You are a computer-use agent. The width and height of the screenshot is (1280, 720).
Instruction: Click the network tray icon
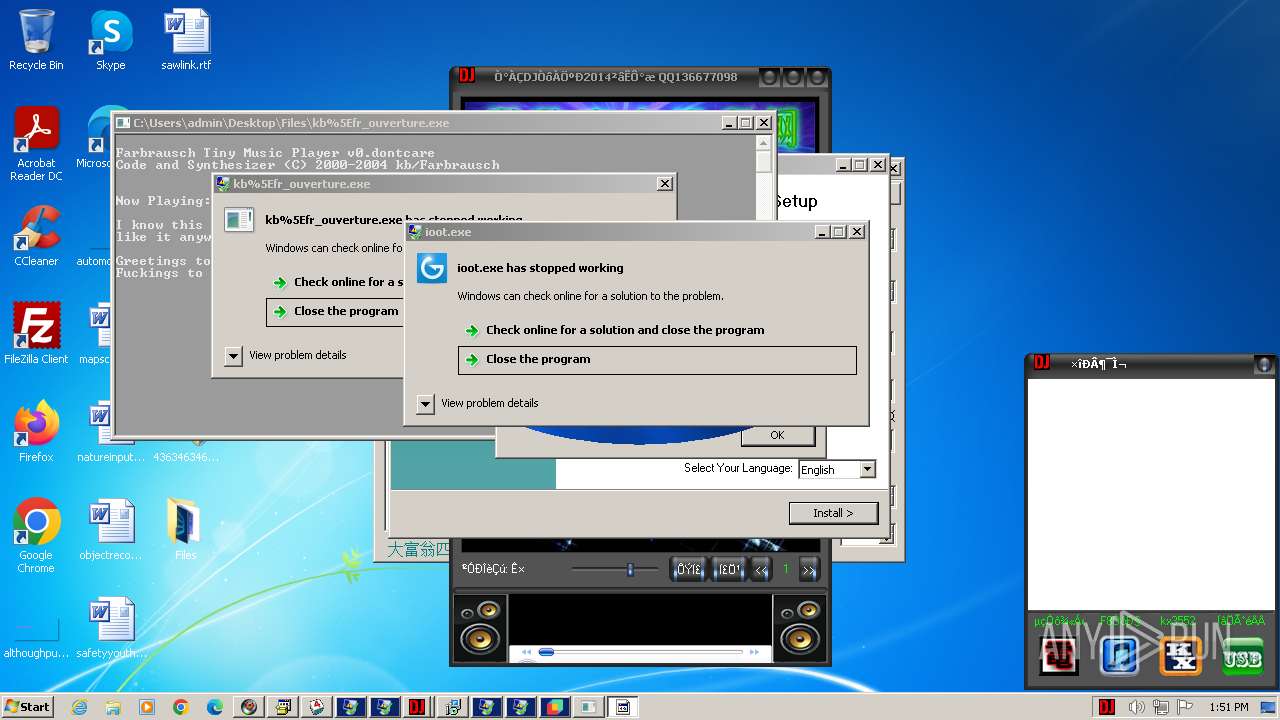coord(1161,707)
